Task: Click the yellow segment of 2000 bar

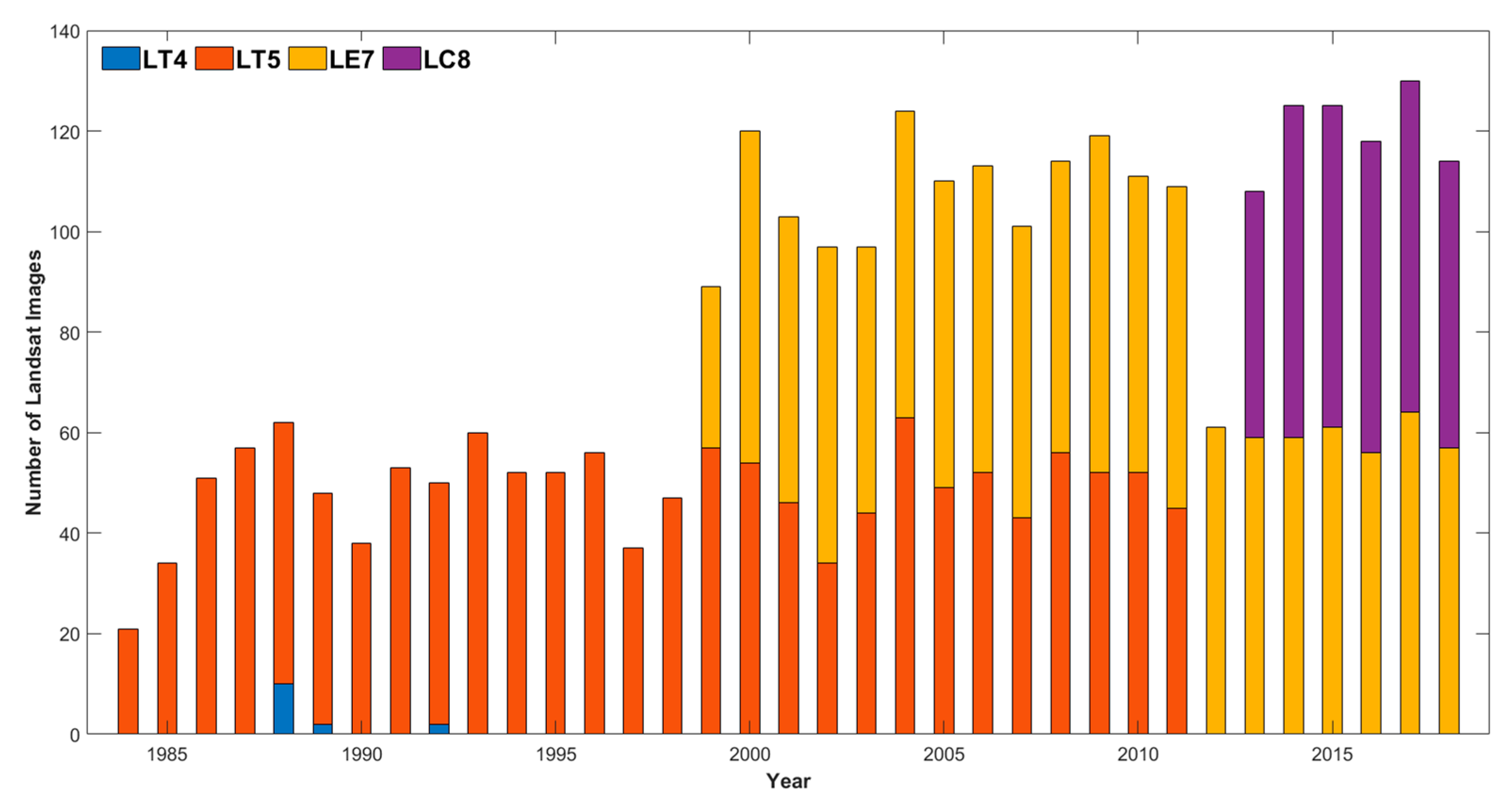Action: (x=750, y=297)
